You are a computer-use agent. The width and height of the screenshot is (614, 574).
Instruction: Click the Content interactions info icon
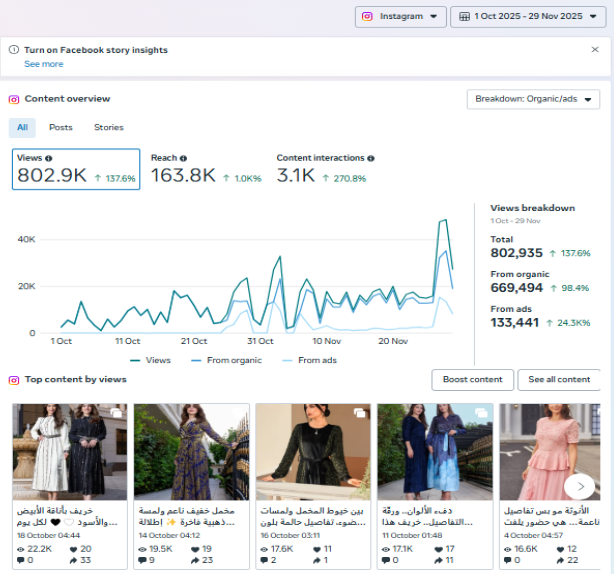(371, 158)
